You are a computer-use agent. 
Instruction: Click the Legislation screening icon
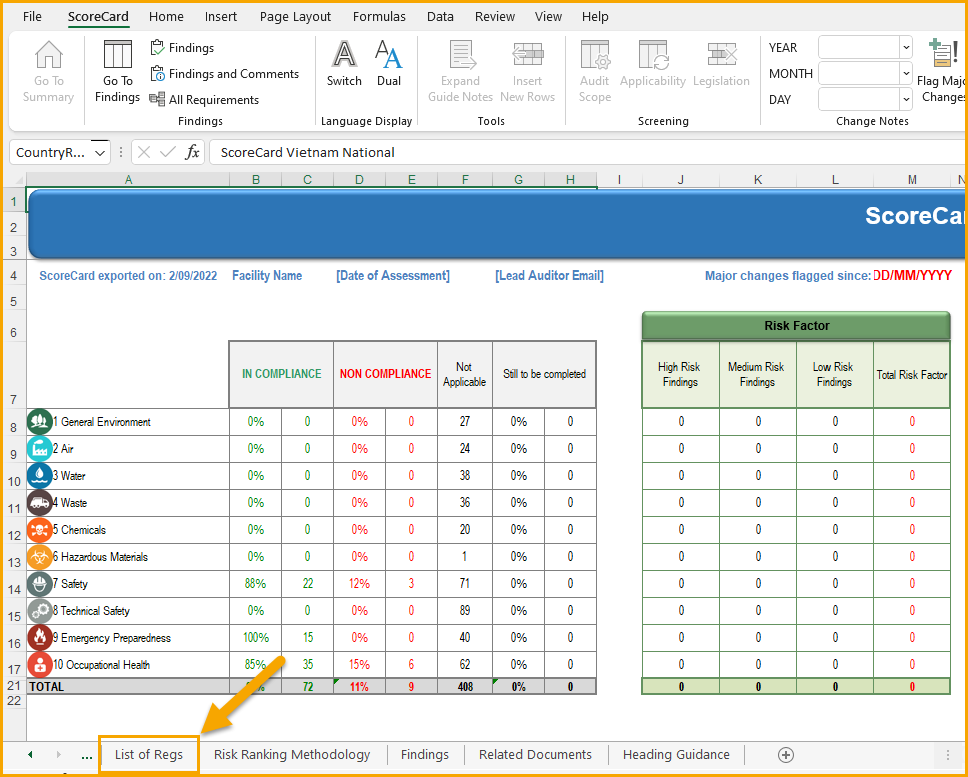pos(722,55)
